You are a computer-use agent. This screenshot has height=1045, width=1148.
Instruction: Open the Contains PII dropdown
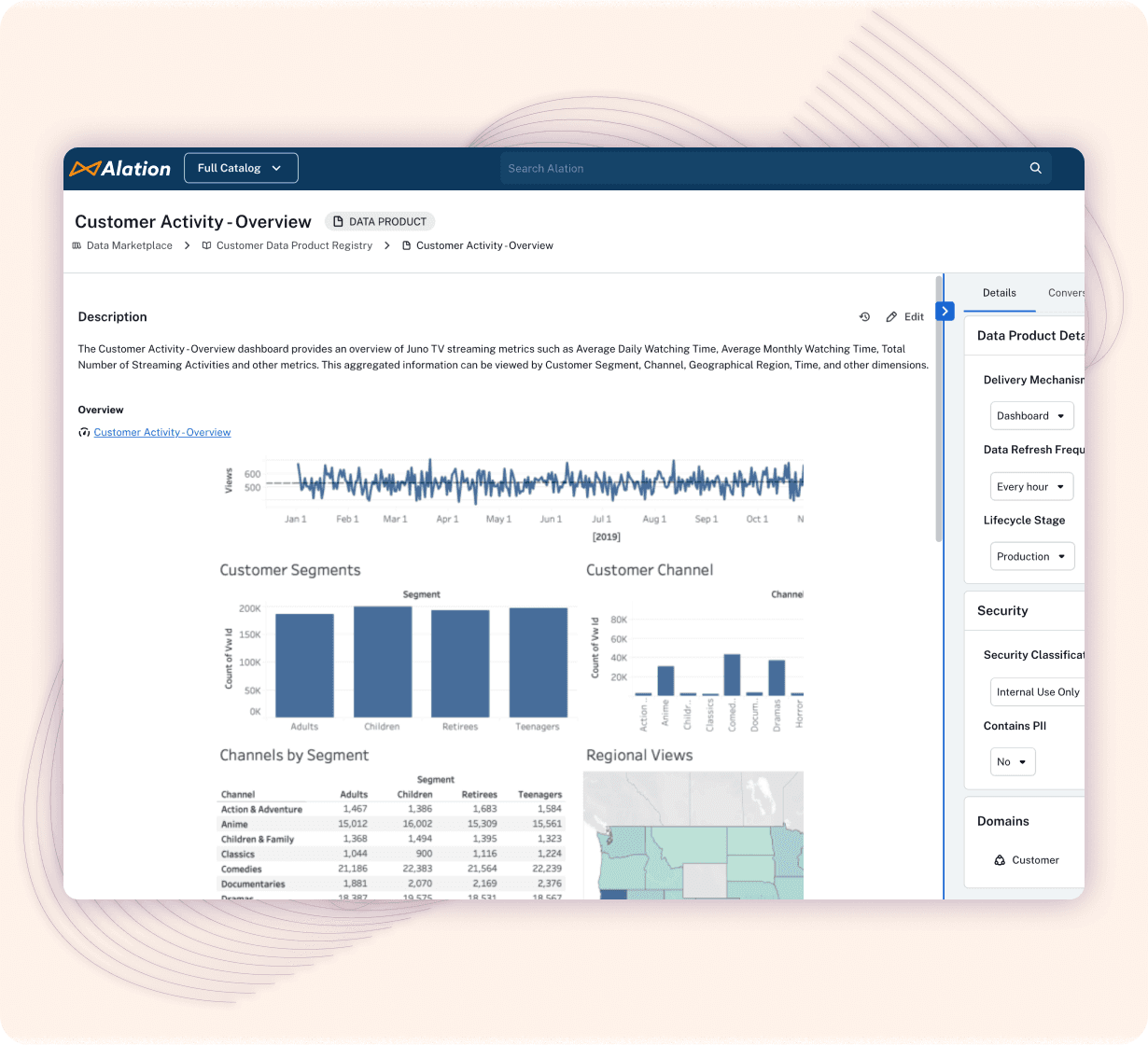[x=1013, y=761]
